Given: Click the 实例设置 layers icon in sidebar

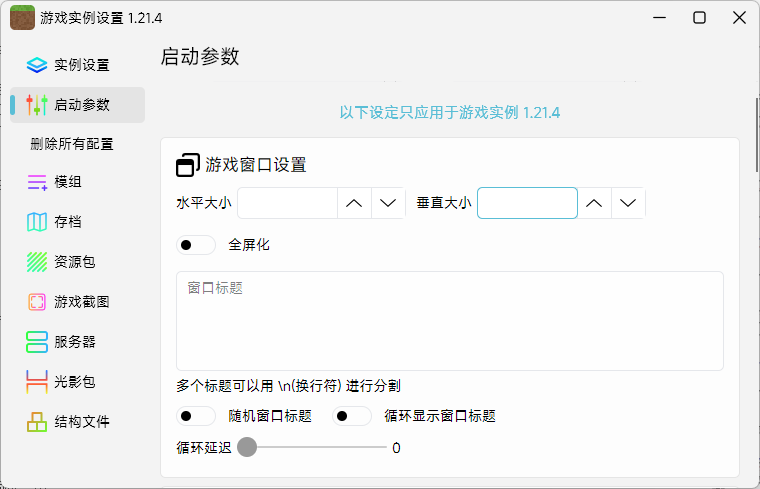Looking at the screenshot, I should [x=37, y=65].
